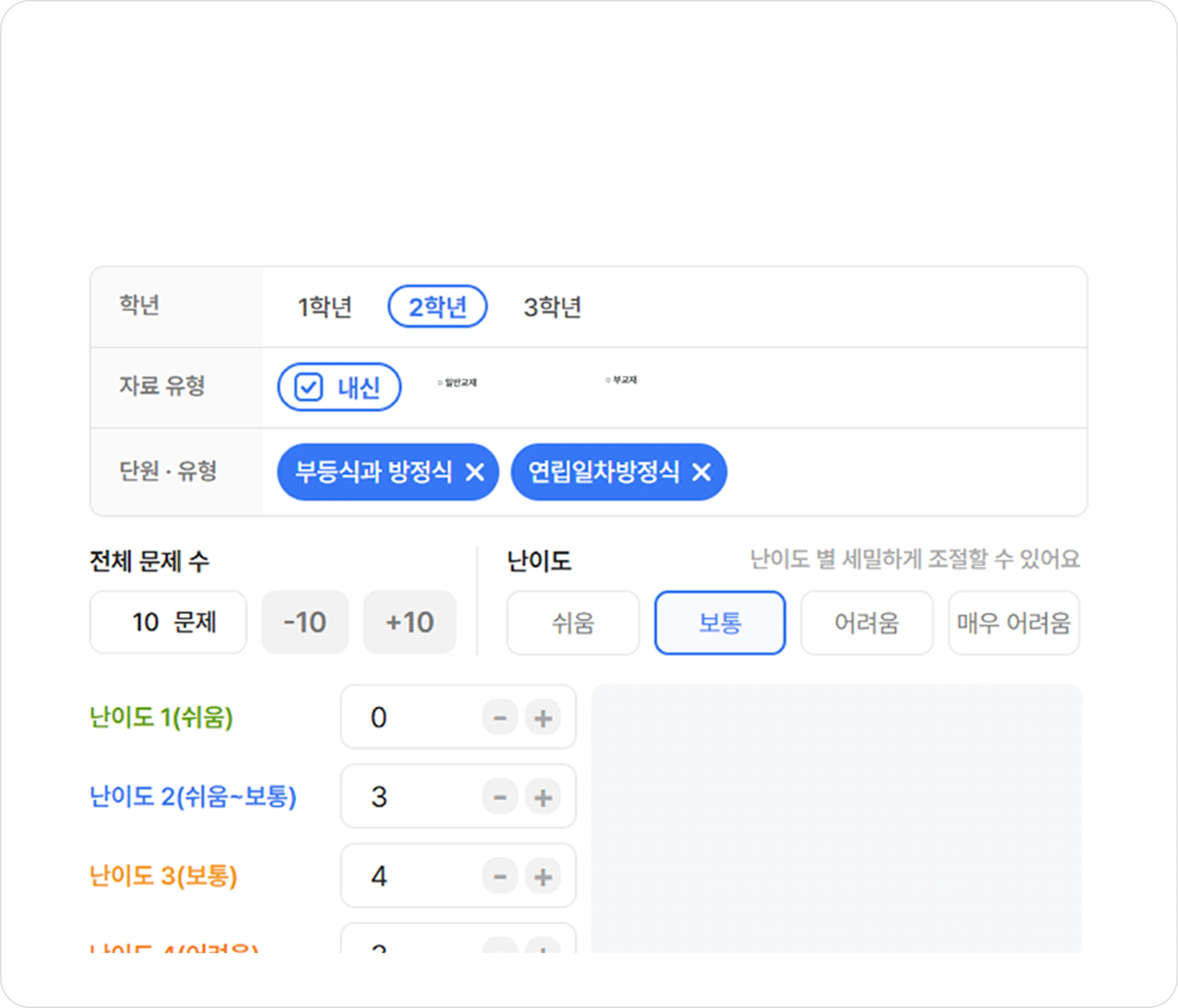
Task: Click the -10 problem count button
Action: point(305,622)
